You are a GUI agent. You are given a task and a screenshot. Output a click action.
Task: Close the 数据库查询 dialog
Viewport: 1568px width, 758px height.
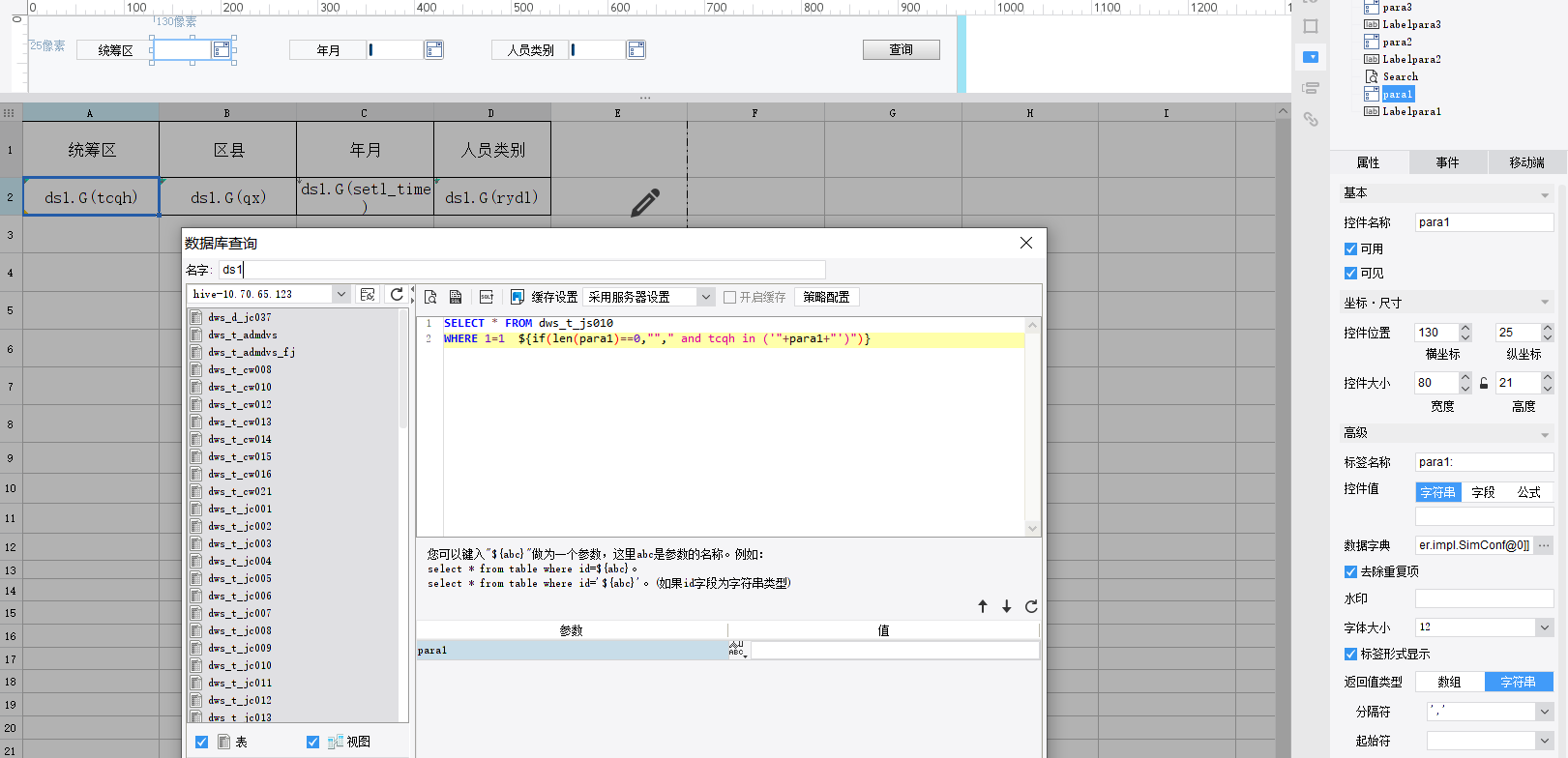[1026, 243]
